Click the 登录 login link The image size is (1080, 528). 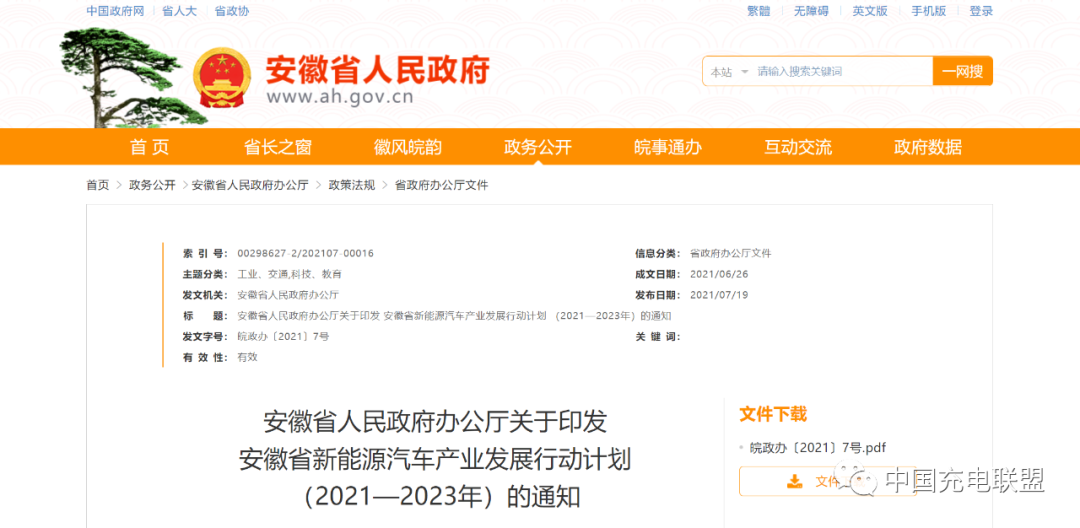point(981,11)
